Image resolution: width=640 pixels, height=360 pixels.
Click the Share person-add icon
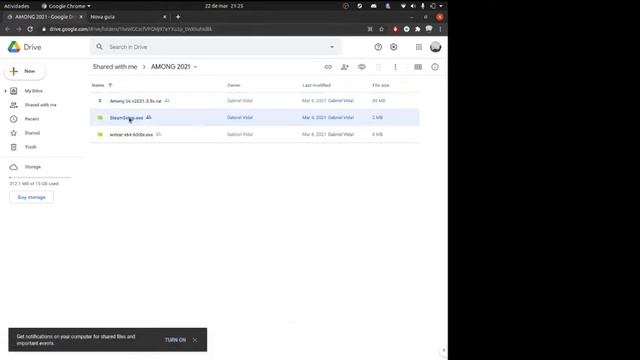click(345, 67)
